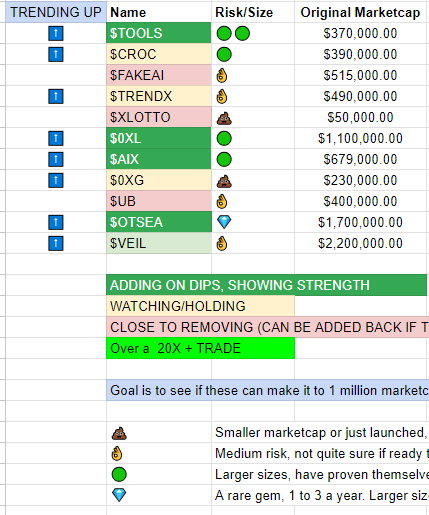Click the green circle in the $0XL row
The width and height of the screenshot is (429, 515).
(x=224, y=139)
